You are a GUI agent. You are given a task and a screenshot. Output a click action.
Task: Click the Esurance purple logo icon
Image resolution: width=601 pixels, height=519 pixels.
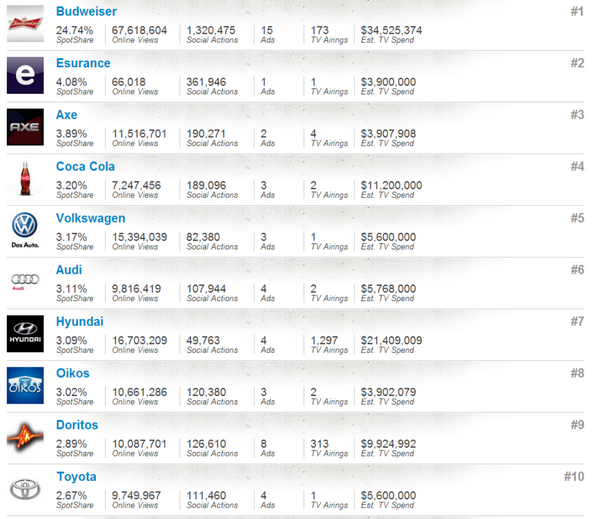[25, 75]
